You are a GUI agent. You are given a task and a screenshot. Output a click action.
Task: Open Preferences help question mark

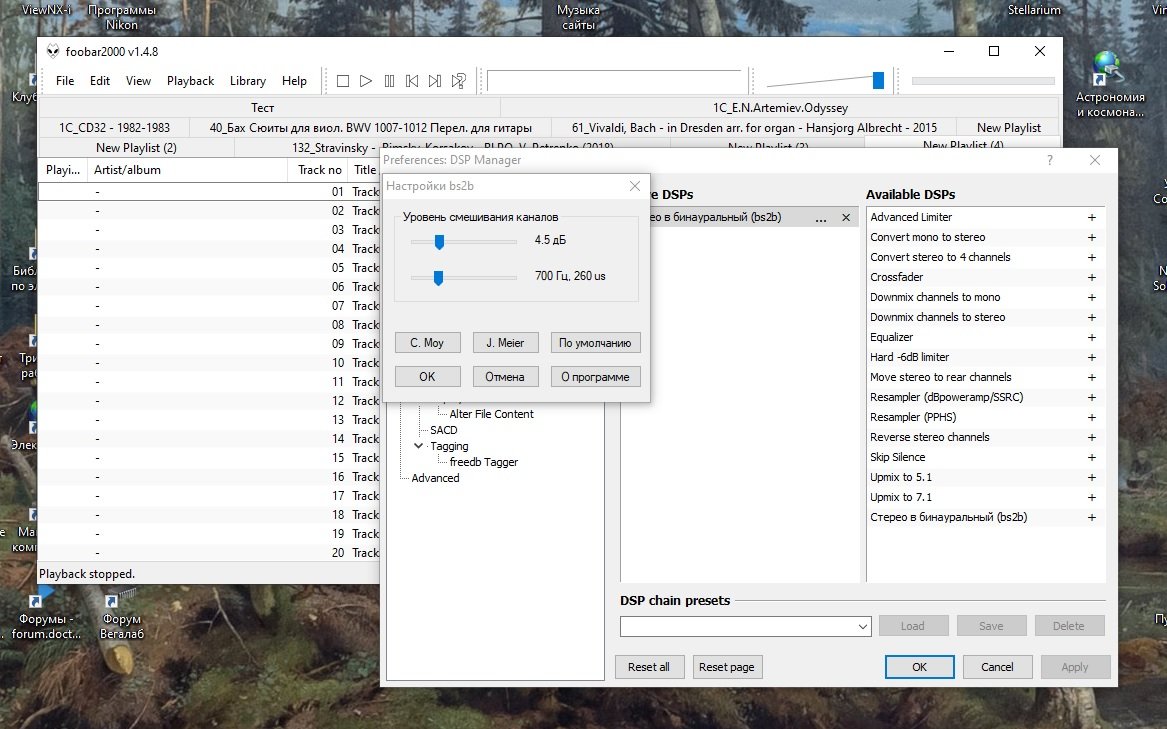1050,160
